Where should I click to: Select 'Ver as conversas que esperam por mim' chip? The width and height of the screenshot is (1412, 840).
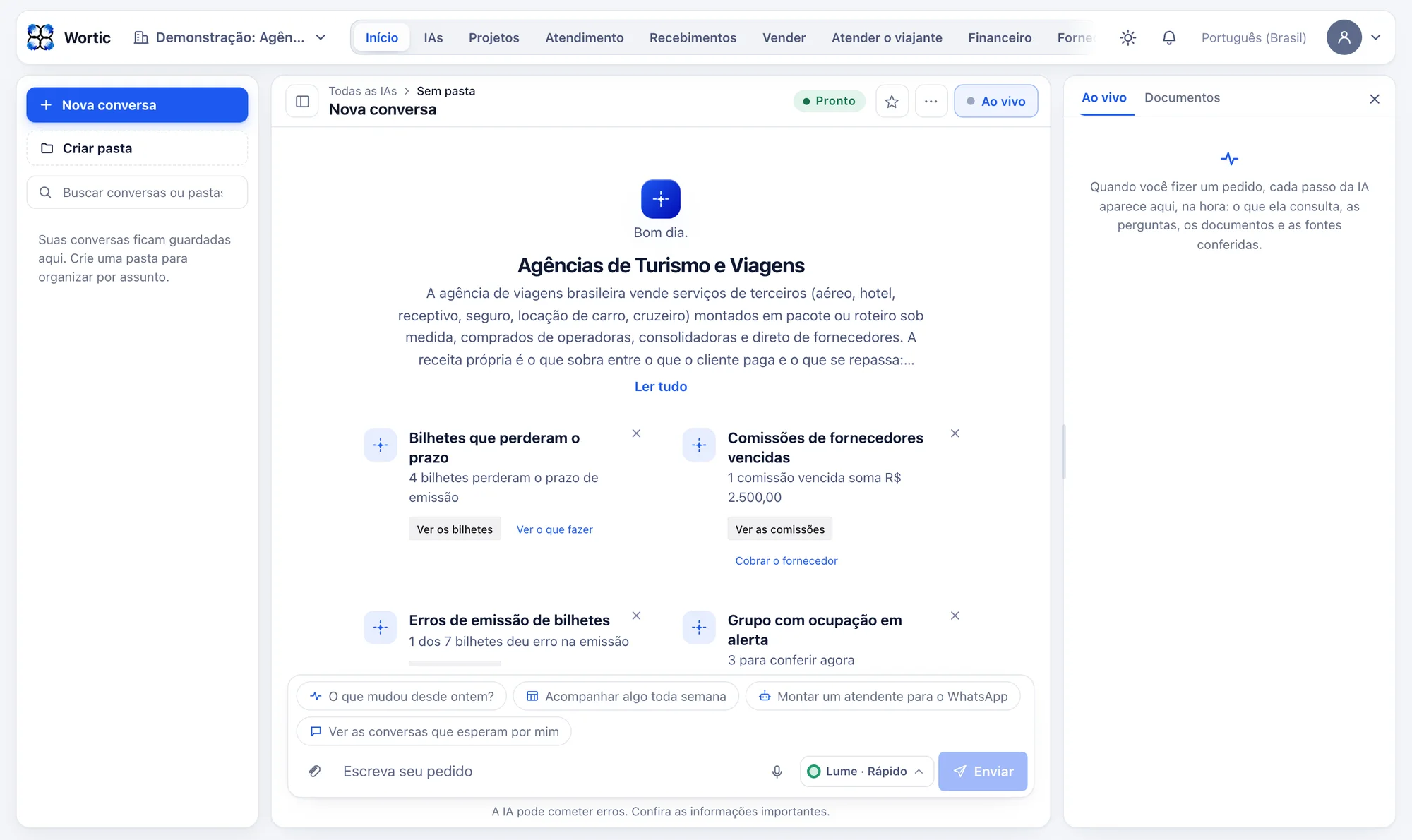[433, 731]
